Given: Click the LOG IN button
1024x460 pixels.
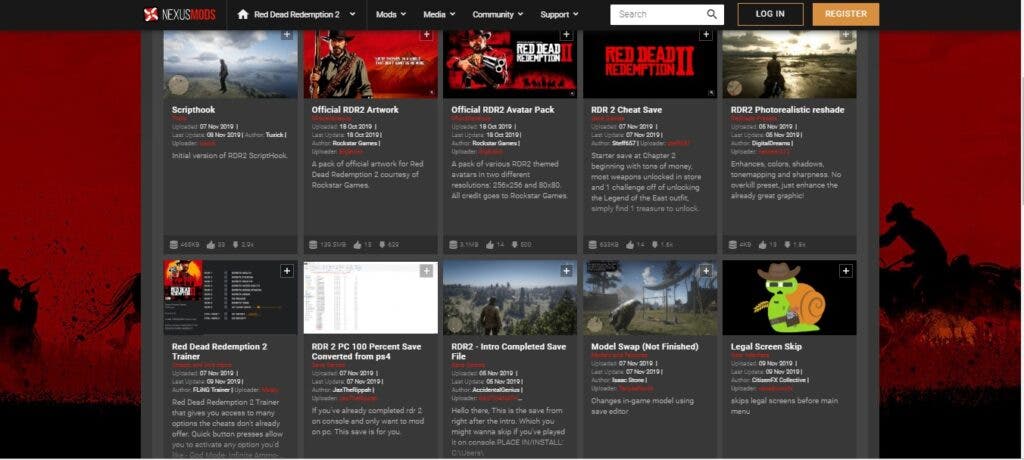Looking at the screenshot, I should click(770, 14).
